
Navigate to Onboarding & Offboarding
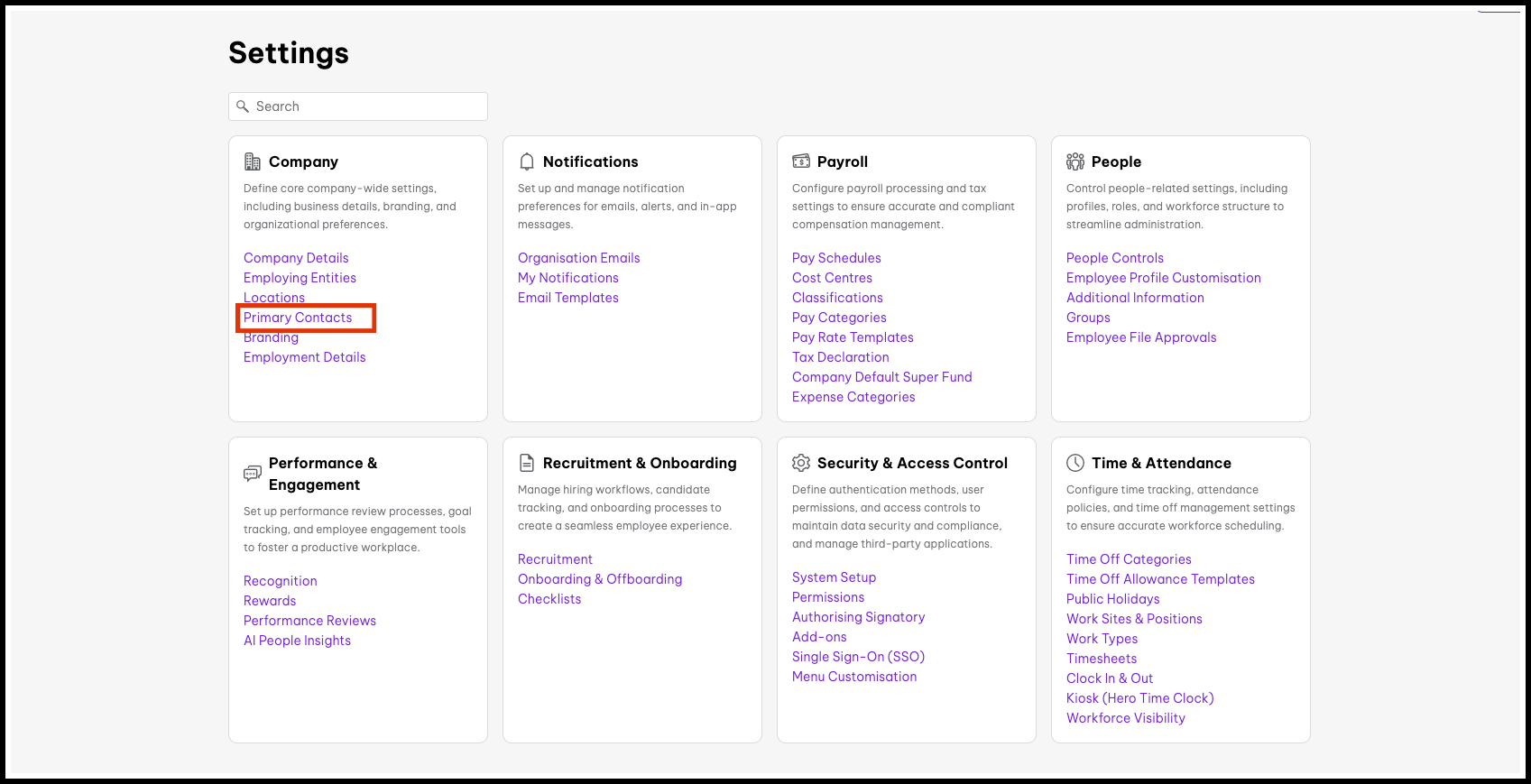pyautogui.click(x=600, y=579)
